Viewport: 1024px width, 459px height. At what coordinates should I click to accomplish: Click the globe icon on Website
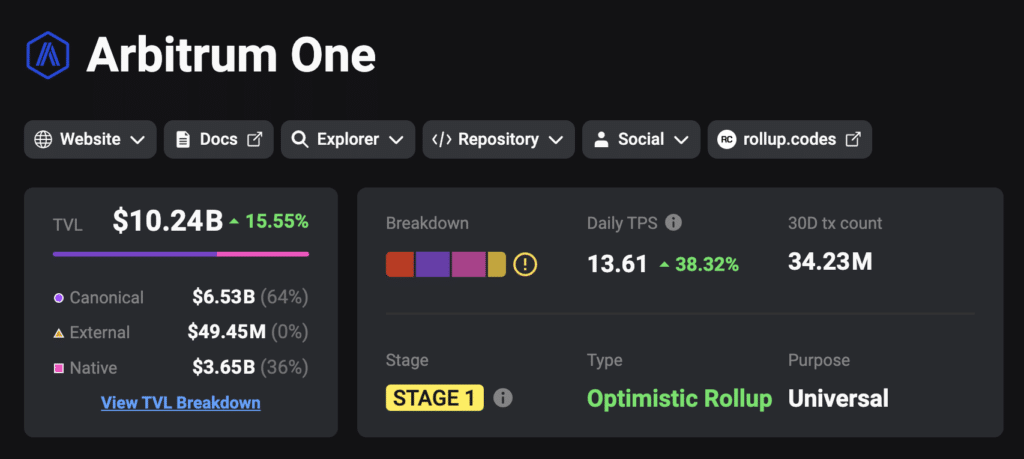(43, 139)
